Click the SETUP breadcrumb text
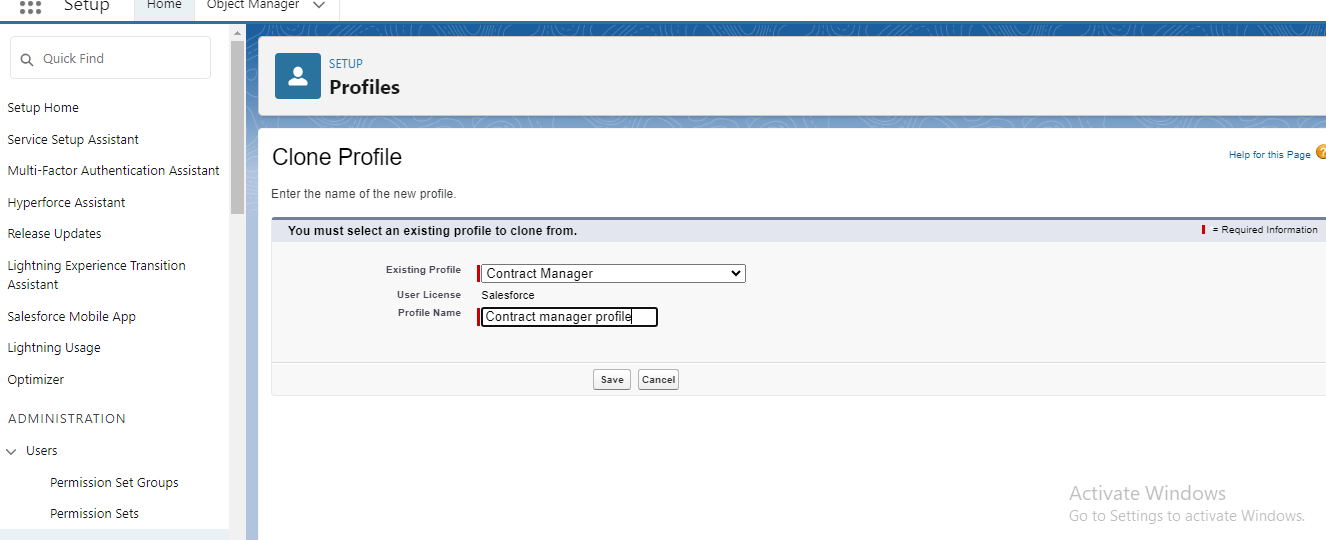 point(346,64)
